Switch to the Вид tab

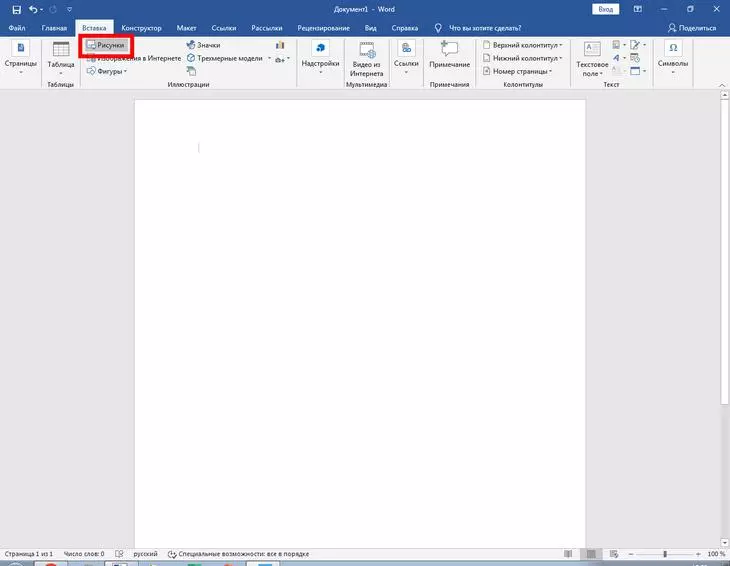[371, 28]
